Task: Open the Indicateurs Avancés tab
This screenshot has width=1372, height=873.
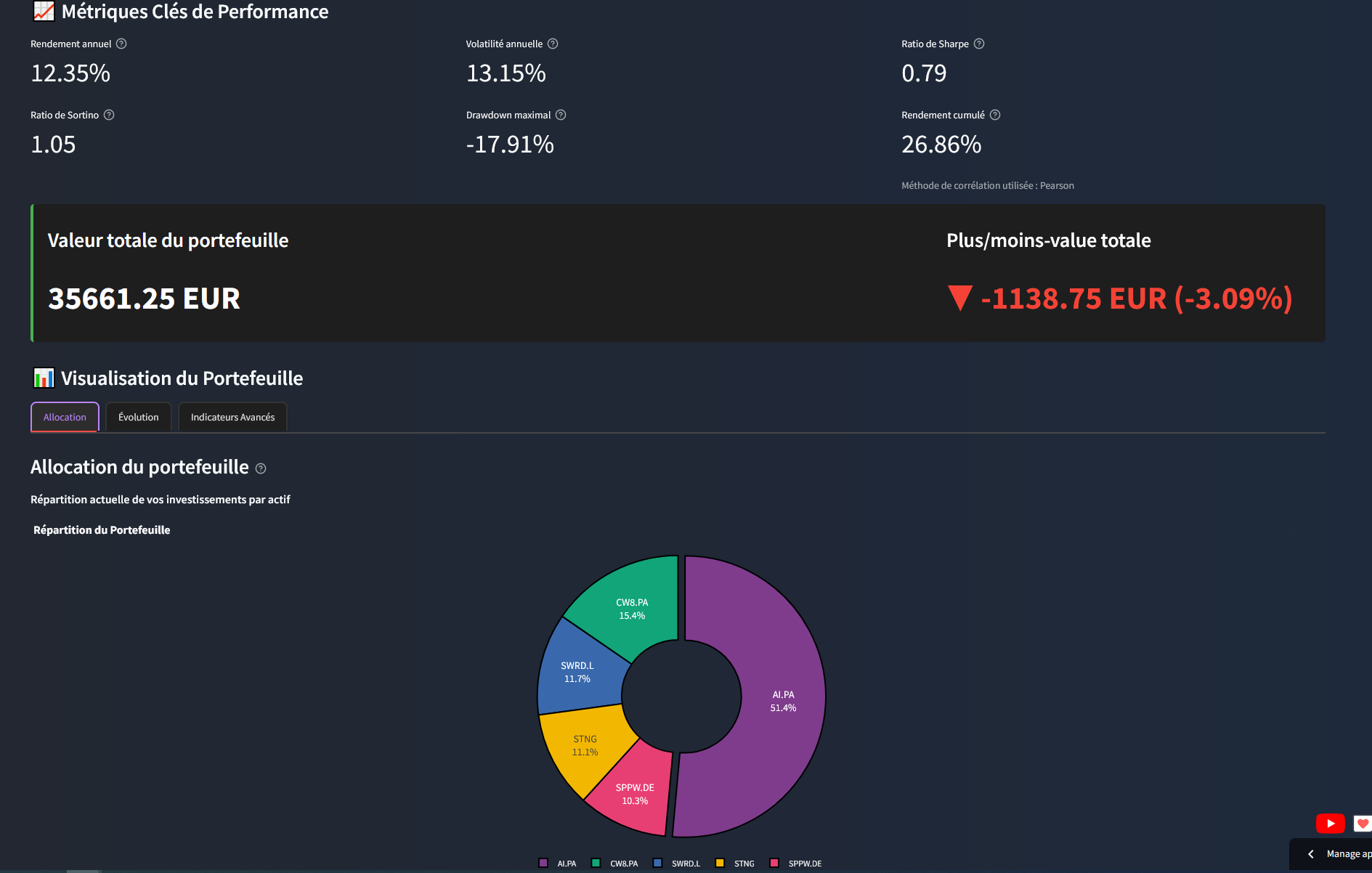Action: (232, 417)
